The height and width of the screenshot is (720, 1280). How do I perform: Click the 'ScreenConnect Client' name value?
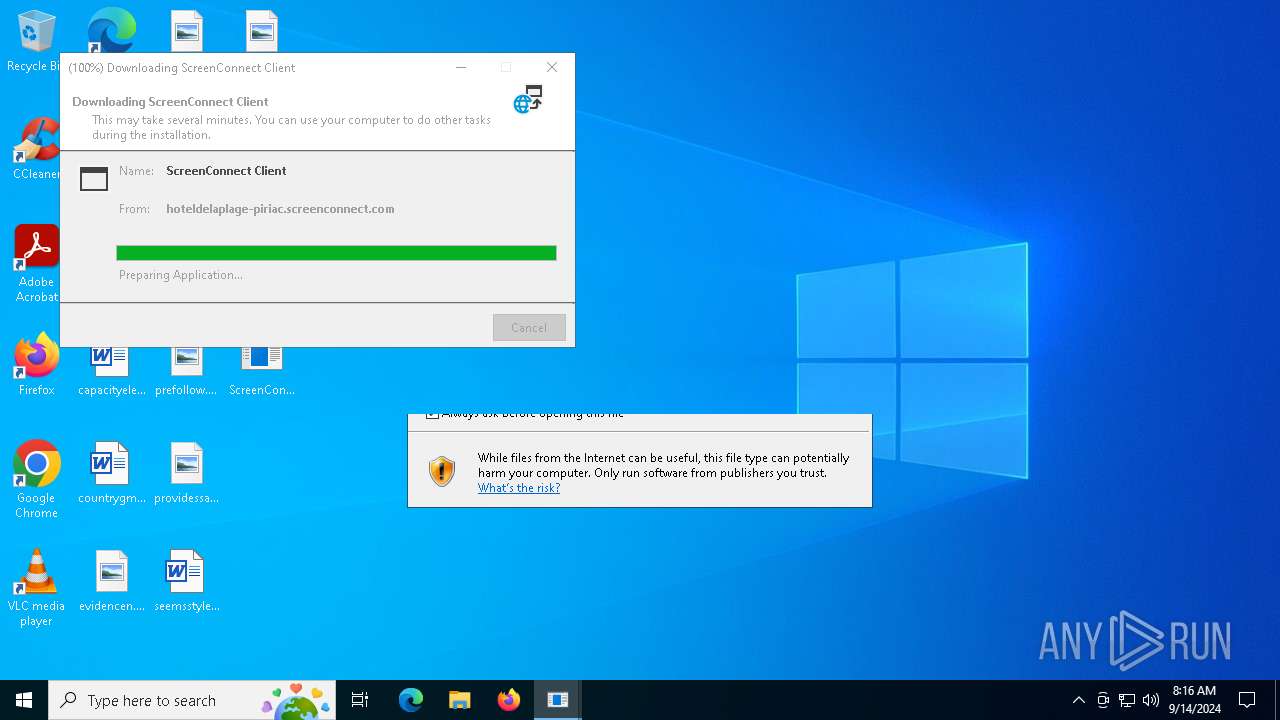tap(226, 171)
